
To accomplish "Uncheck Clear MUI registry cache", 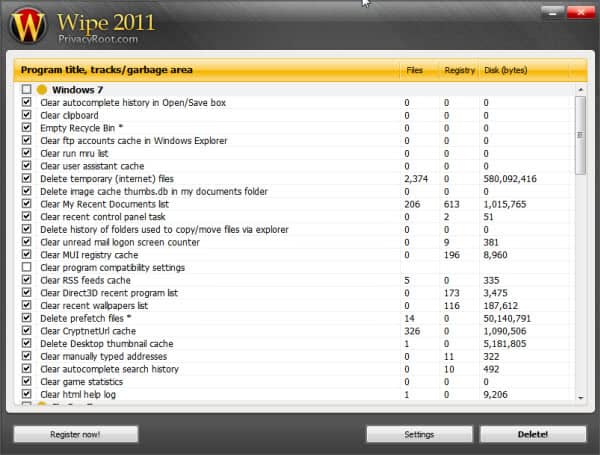I will point(26,254).
